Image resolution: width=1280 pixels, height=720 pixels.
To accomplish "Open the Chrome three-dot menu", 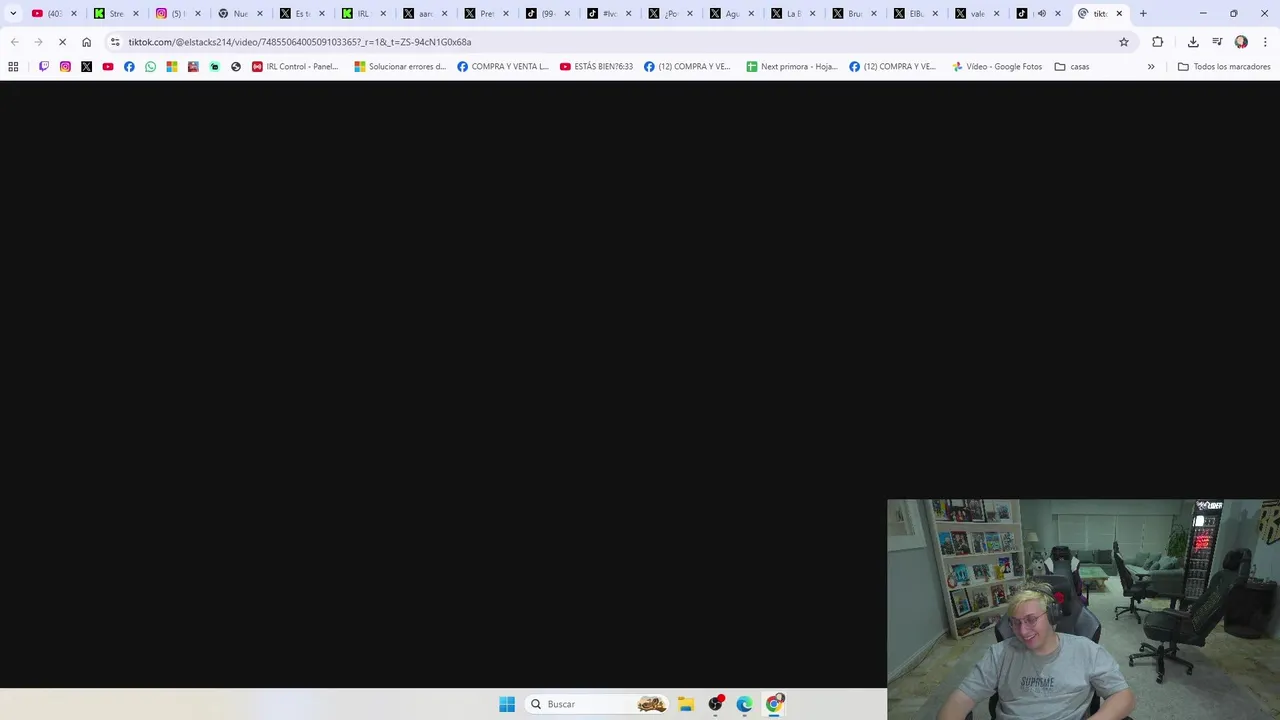I will (x=1265, y=42).
